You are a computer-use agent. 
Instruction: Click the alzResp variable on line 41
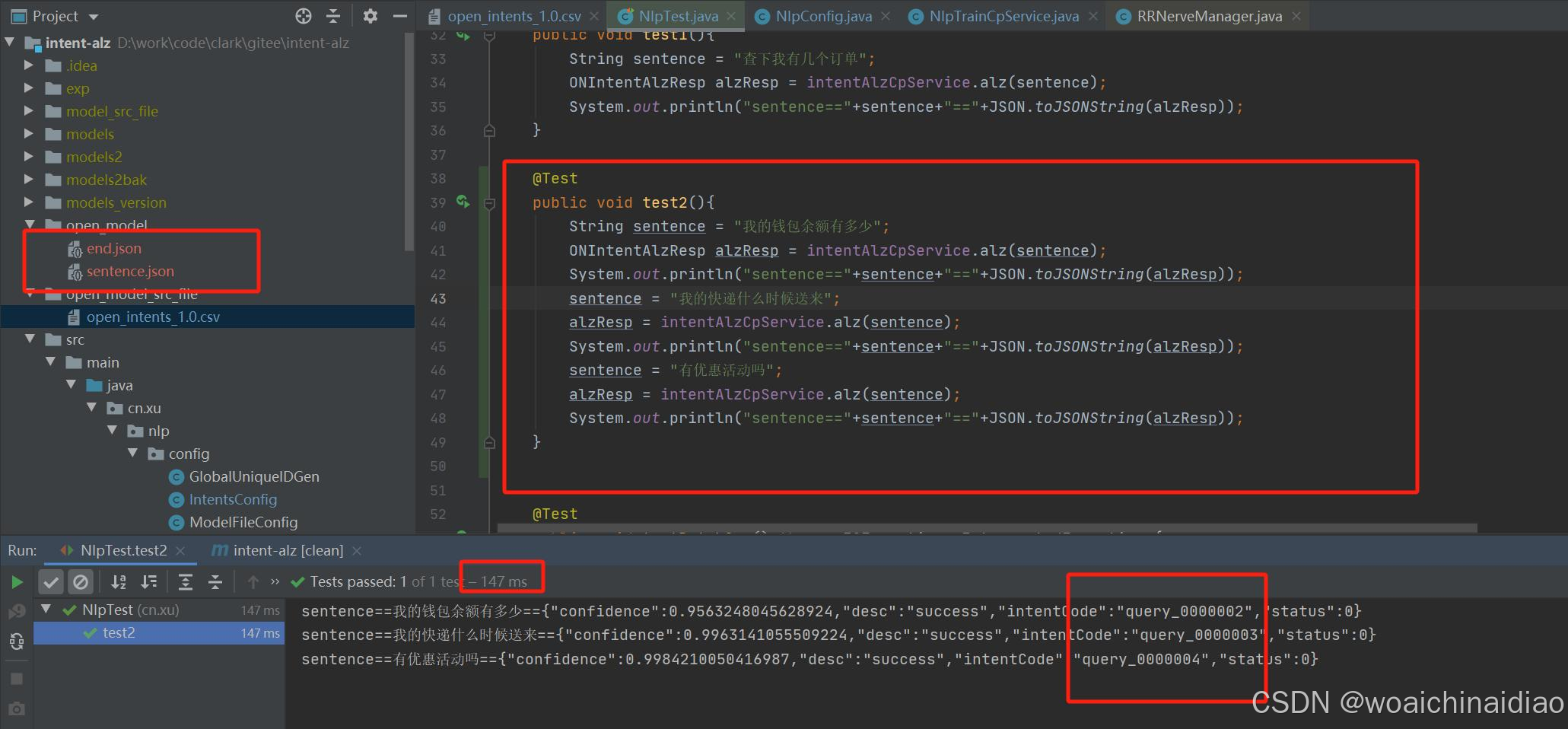[746, 250]
